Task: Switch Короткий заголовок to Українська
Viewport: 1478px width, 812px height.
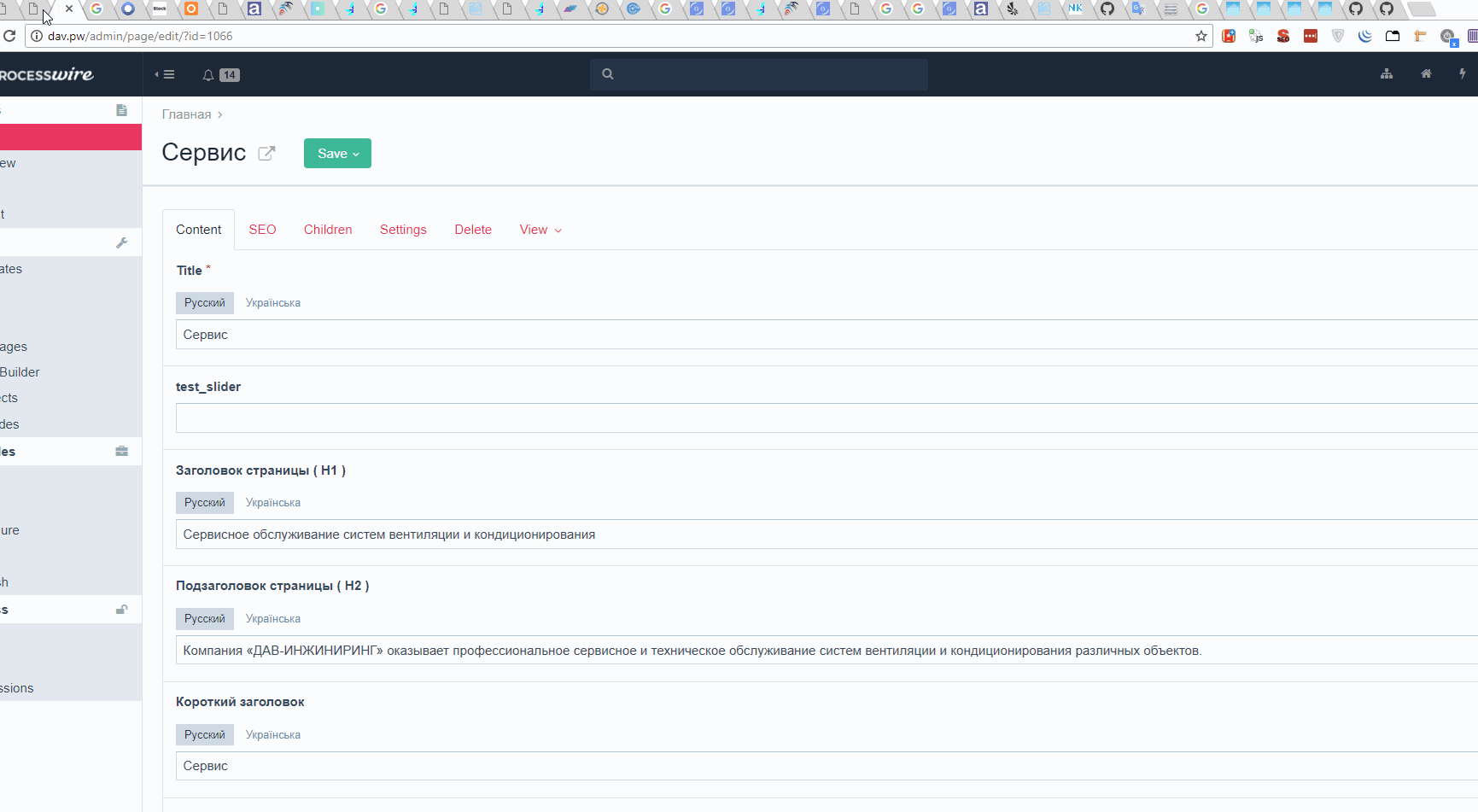Action: [x=272, y=734]
